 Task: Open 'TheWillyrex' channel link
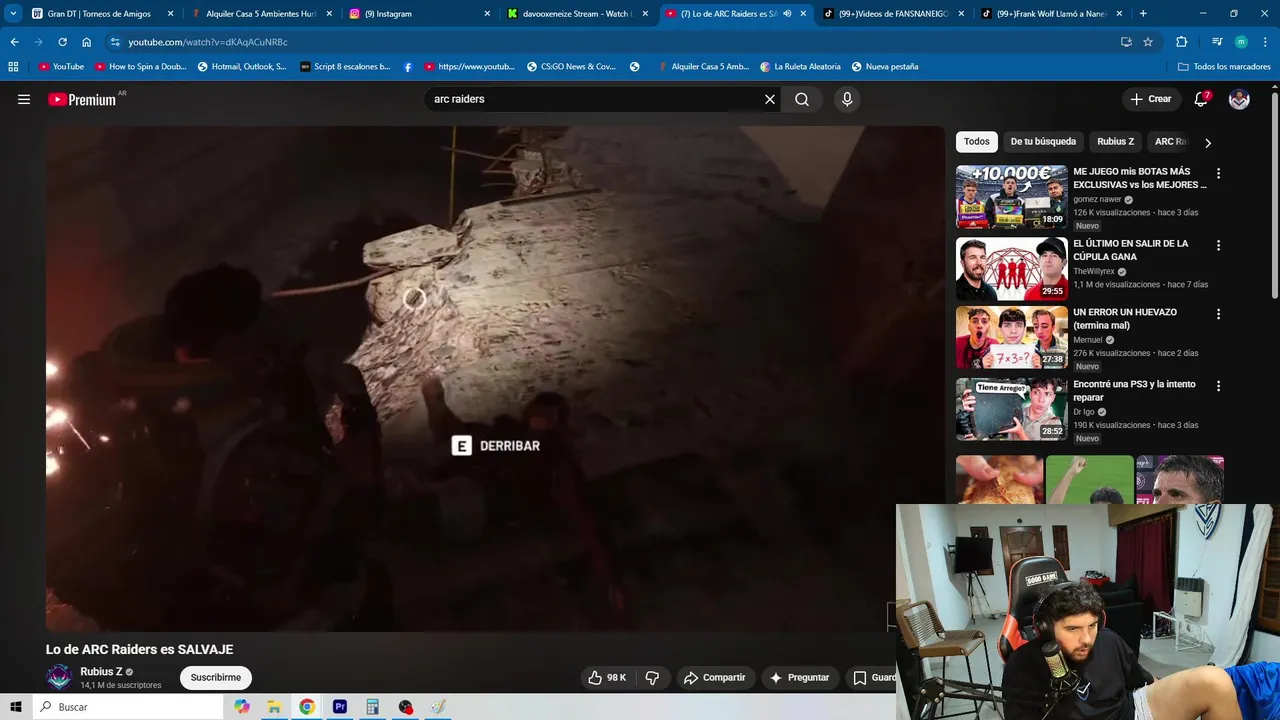pyautogui.click(x=1094, y=271)
